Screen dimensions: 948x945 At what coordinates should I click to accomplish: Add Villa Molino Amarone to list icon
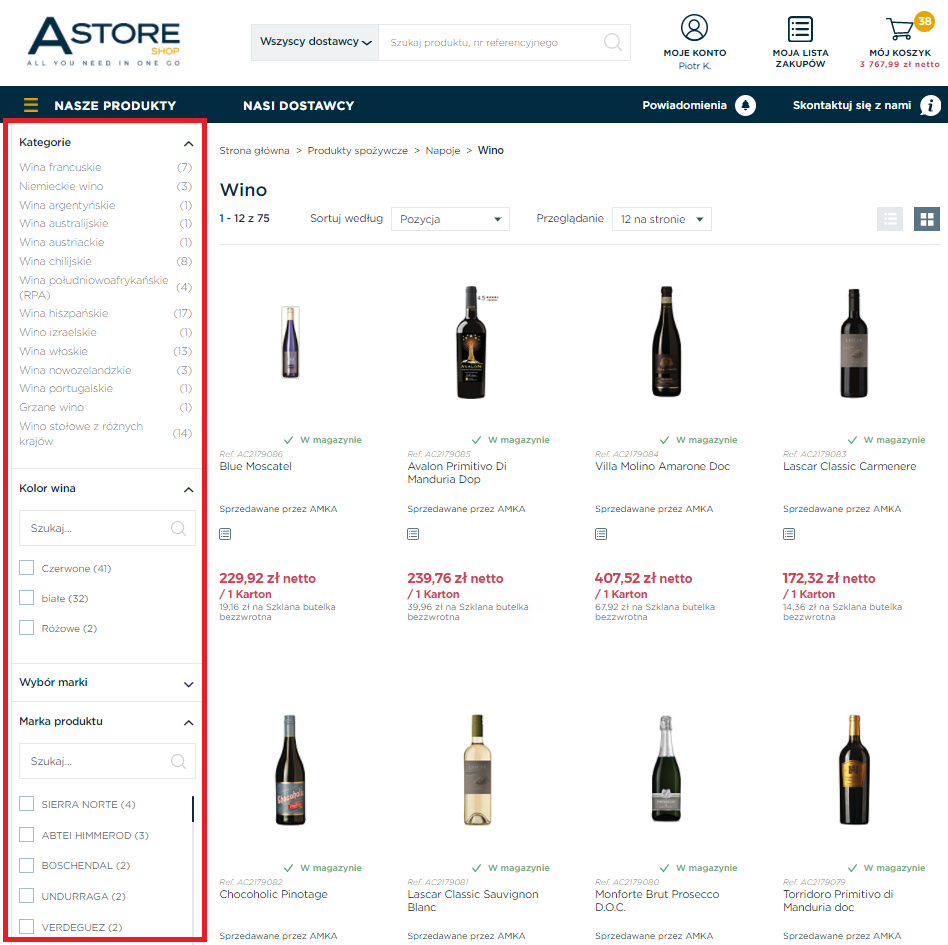(601, 534)
